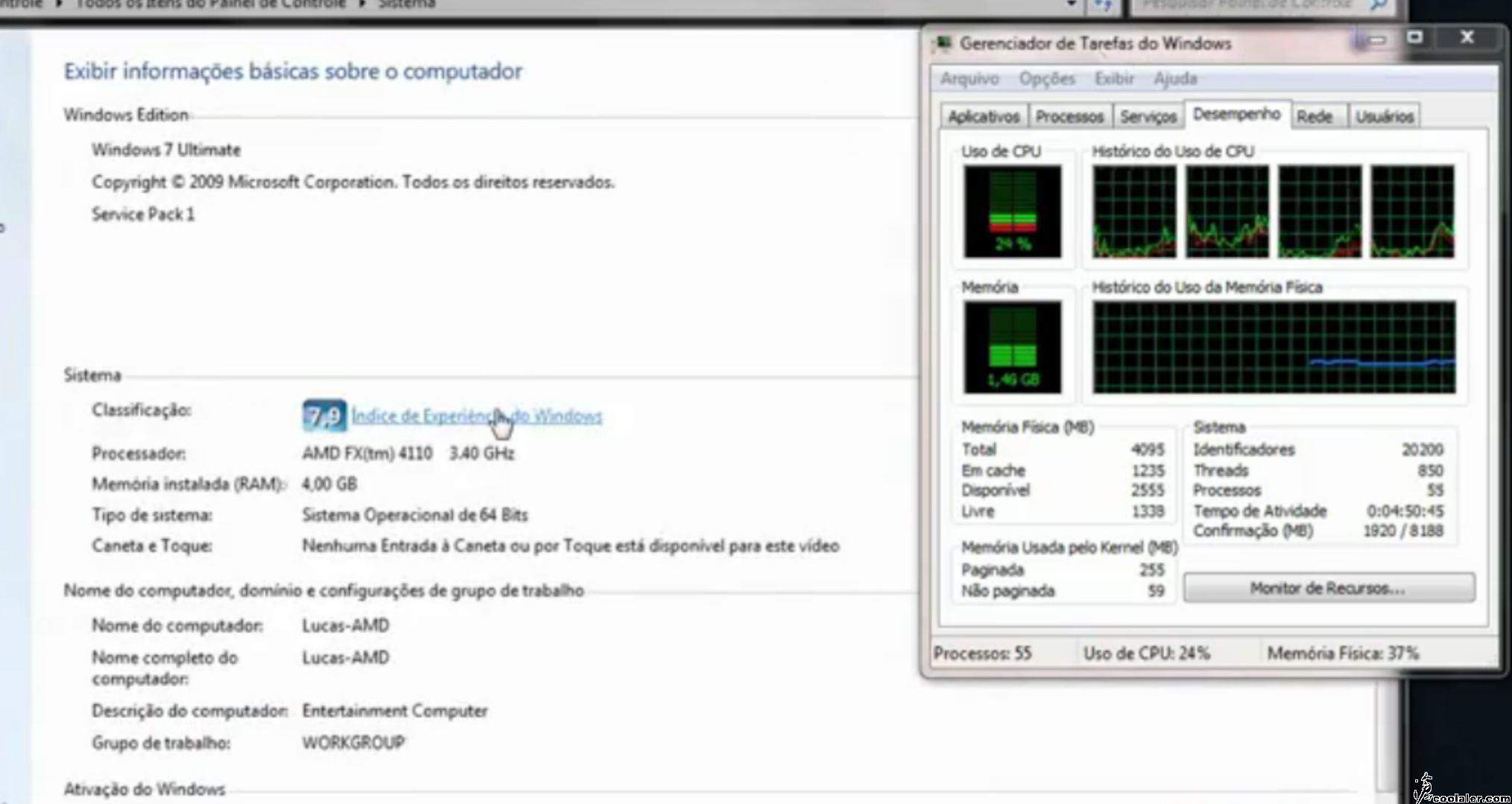Expand the address bar history dropdown arrow
The height and width of the screenshot is (804, 1512).
1071,4
